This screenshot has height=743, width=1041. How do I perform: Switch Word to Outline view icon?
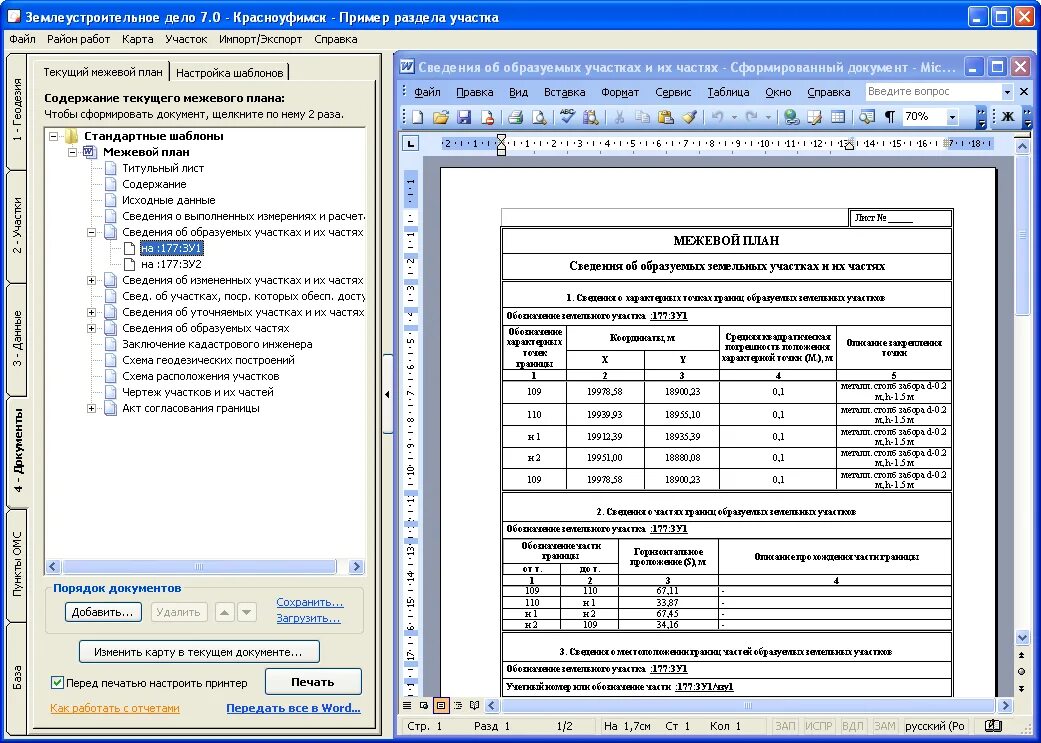(457, 705)
